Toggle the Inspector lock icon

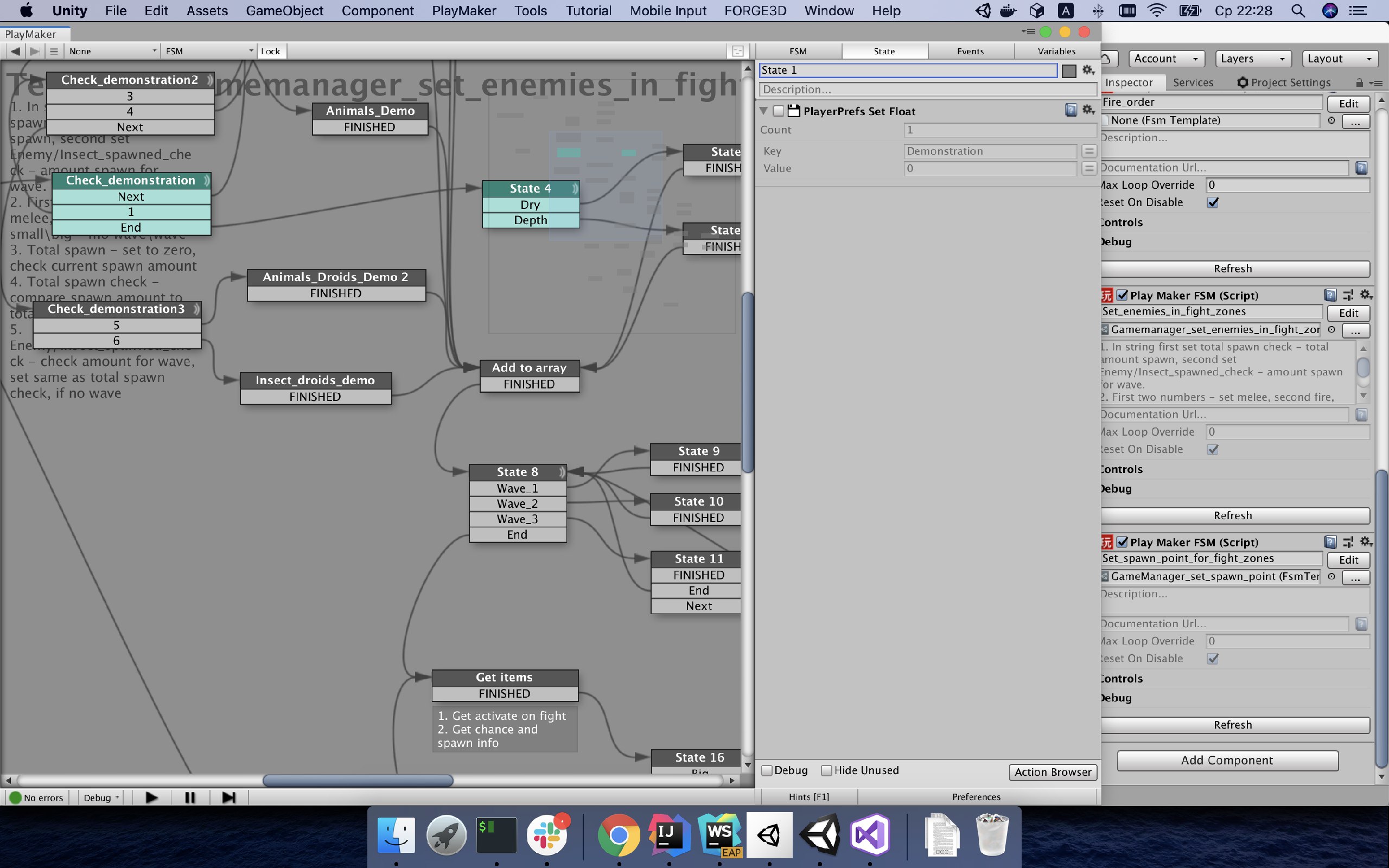[x=1359, y=82]
